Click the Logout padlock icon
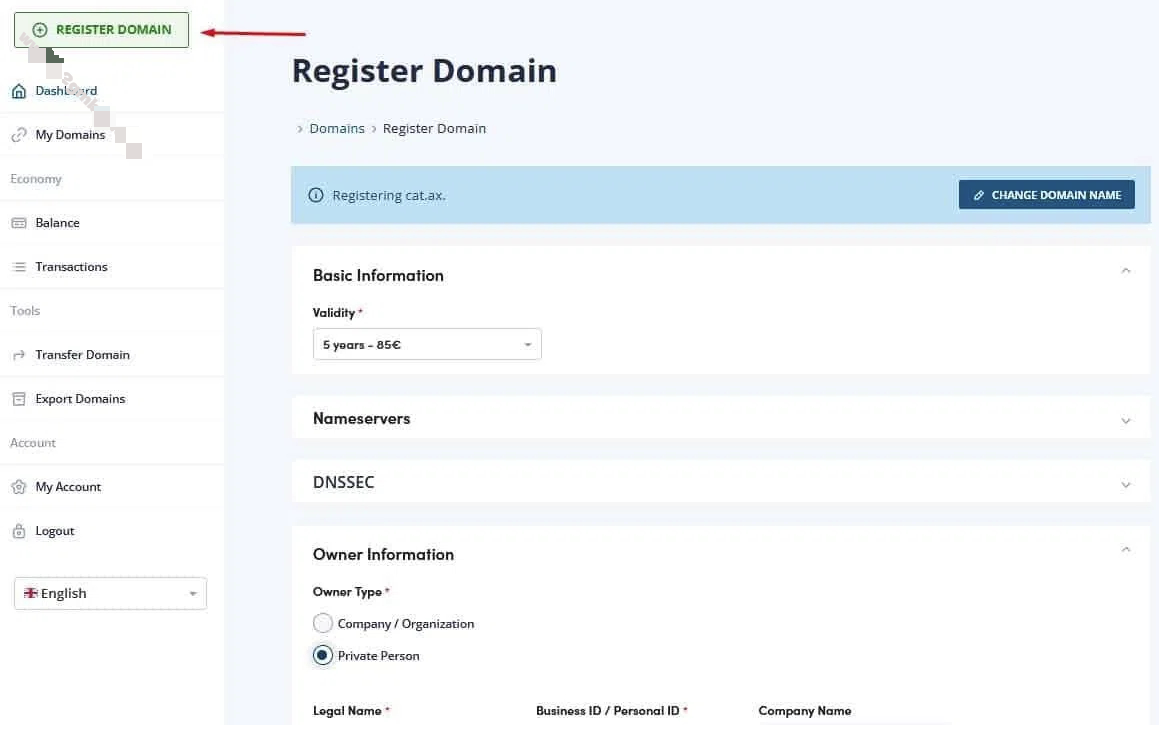The image size is (1159, 735). point(18,531)
